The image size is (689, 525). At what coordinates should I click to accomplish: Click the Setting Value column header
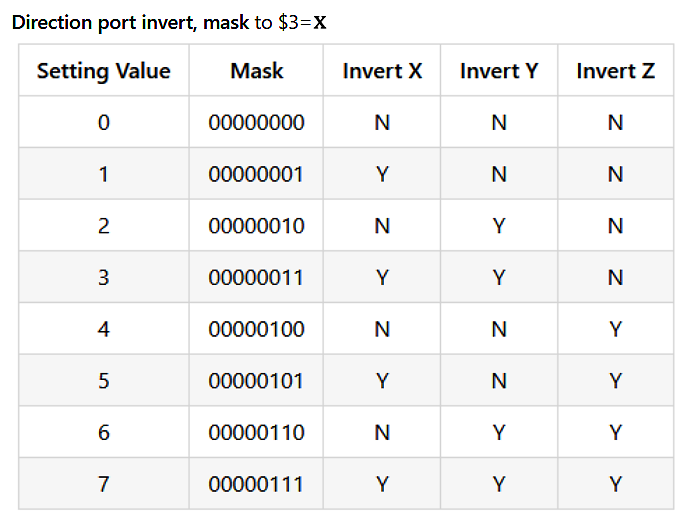click(x=104, y=71)
